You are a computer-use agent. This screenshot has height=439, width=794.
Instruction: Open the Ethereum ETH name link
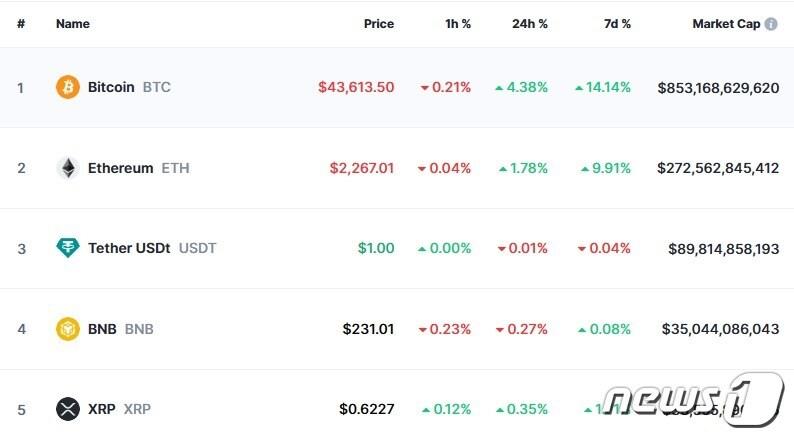point(120,168)
